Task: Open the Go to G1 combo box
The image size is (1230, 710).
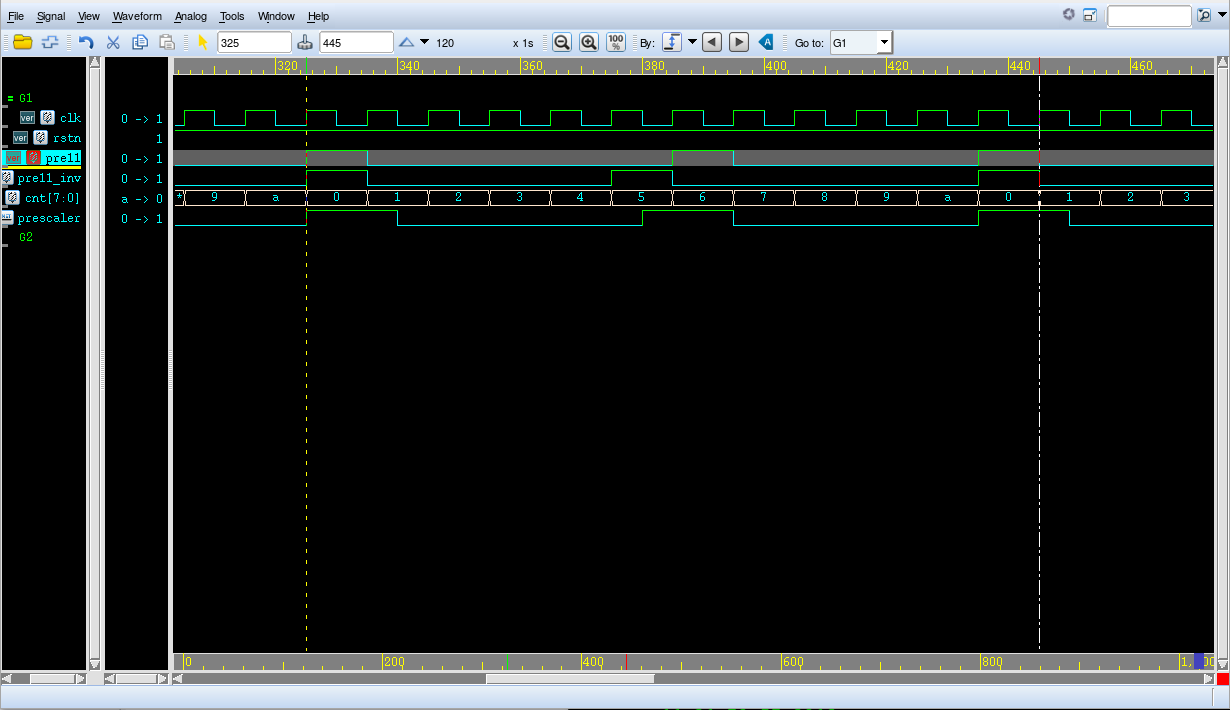Action: point(860,43)
